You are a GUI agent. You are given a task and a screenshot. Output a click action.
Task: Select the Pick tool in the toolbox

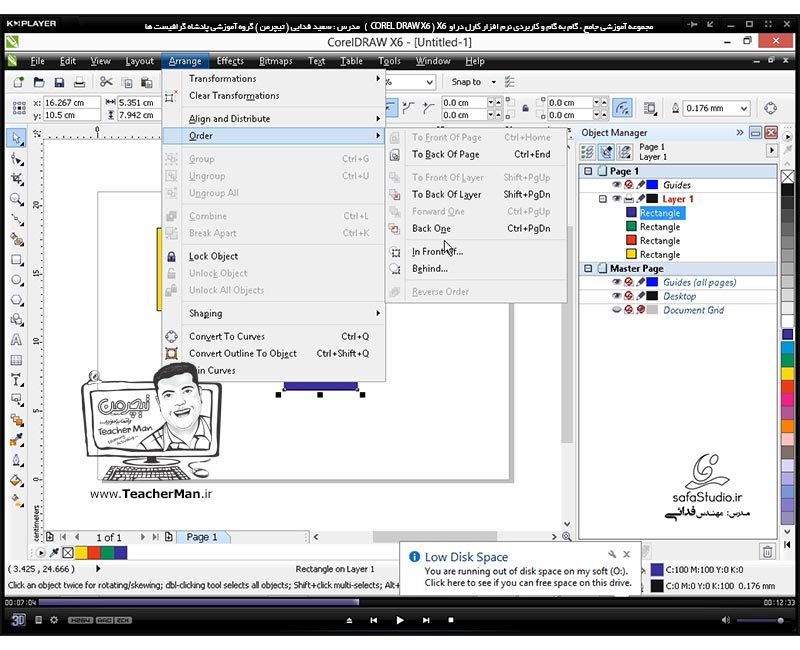[17, 138]
